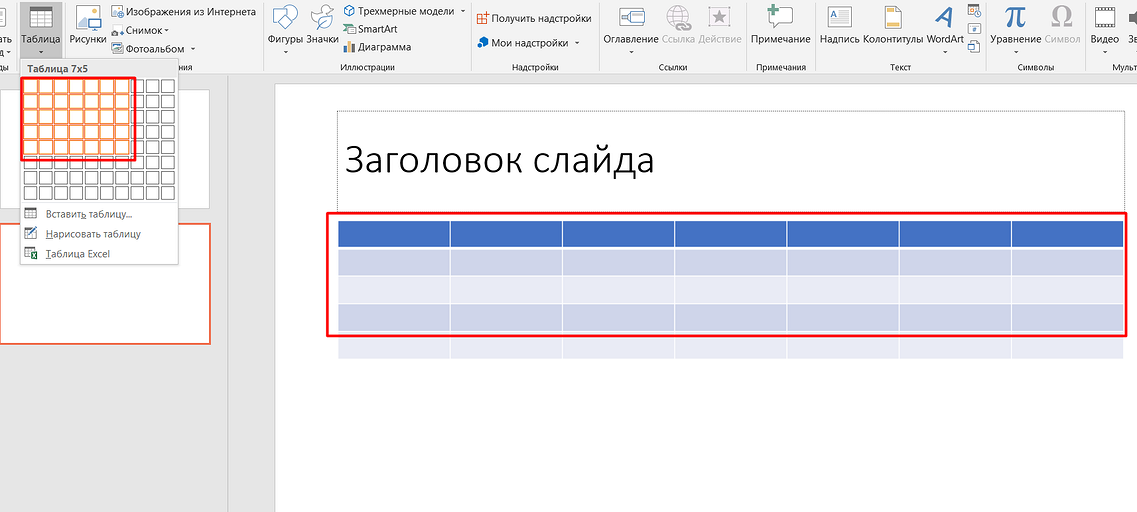
Task: Choose Вставить таблицу... menu entry
Action: coord(88,214)
